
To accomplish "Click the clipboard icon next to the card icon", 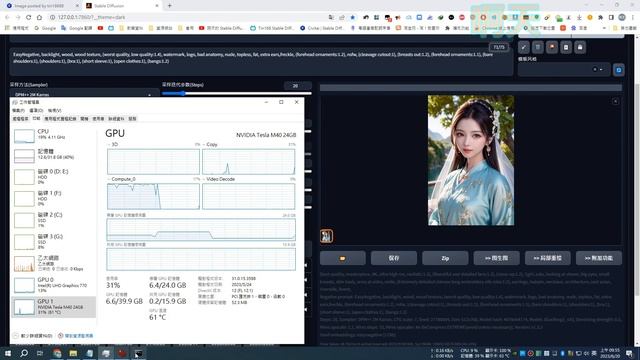I will tap(566, 47).
